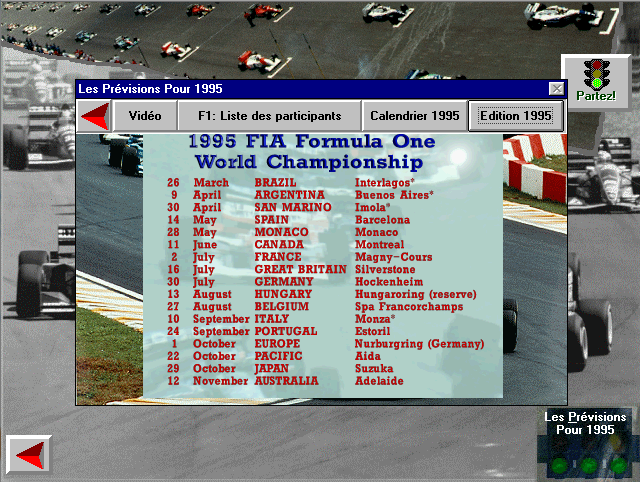Click the Monza* circuit name

tap(375, 319)
